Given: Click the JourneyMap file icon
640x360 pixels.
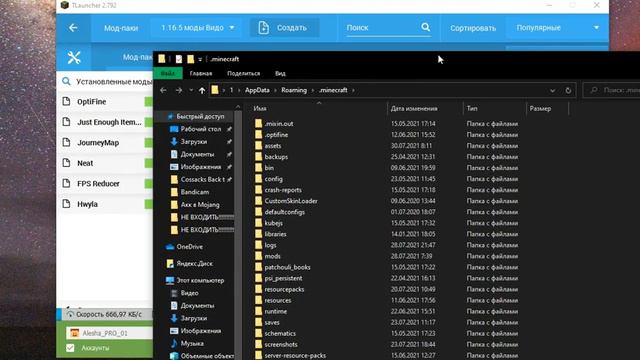Looking at the screenshot, I should pyautogui.click(x=66, y=142).
